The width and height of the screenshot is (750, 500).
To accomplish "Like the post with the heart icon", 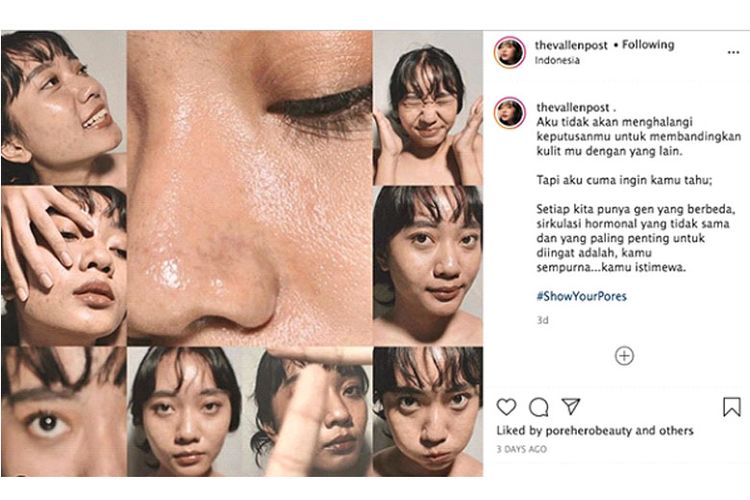I will pos(507,407).
